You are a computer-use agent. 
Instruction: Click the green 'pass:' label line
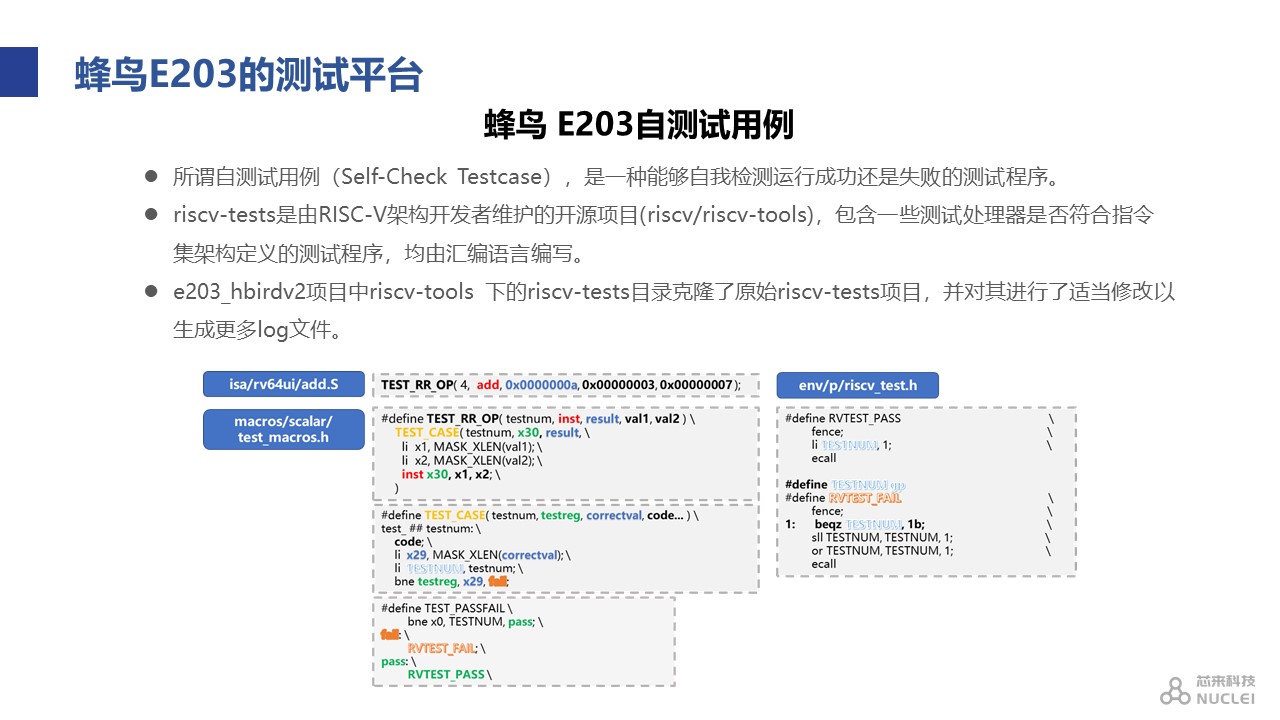tap(397, 661)
